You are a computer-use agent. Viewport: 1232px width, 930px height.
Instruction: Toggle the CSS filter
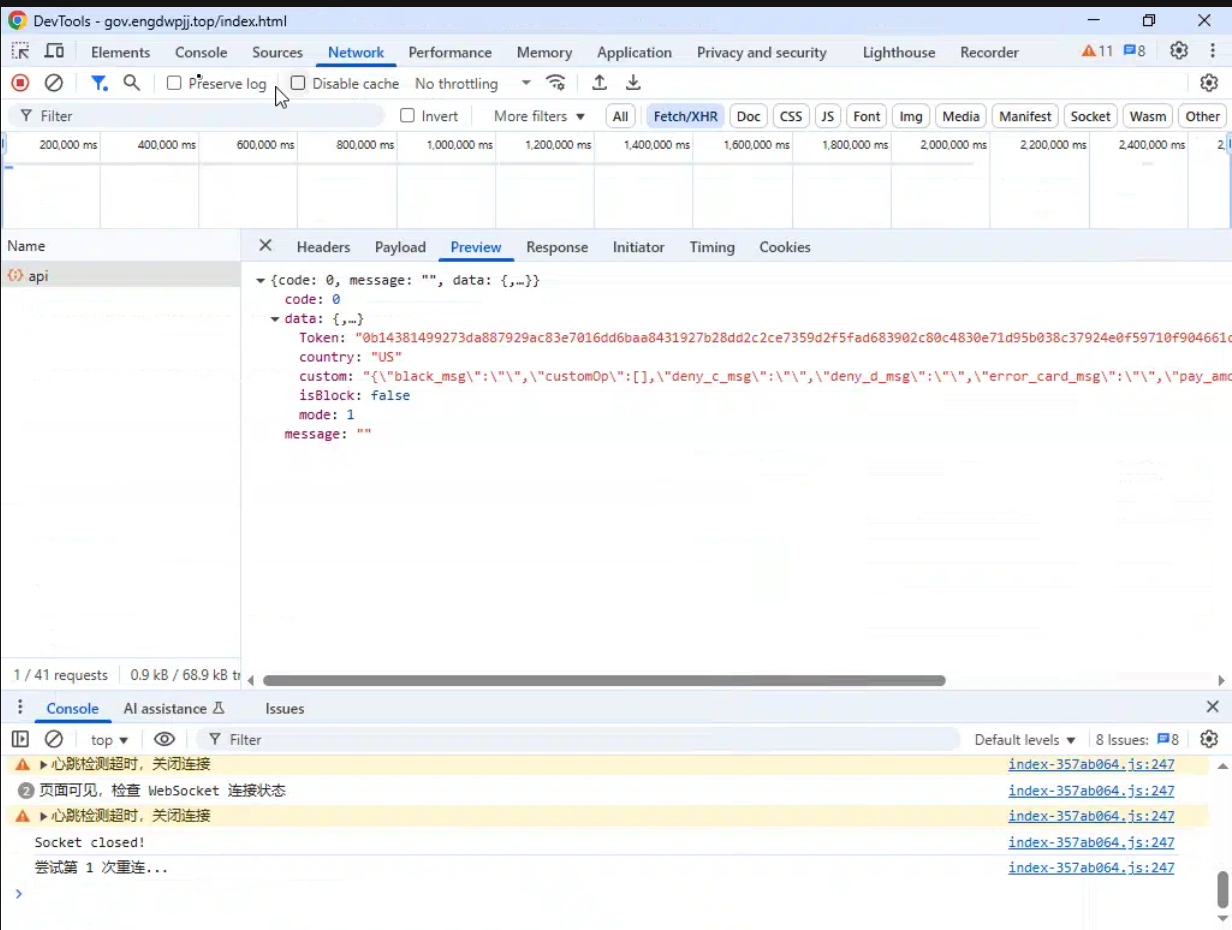coord(791,116)
